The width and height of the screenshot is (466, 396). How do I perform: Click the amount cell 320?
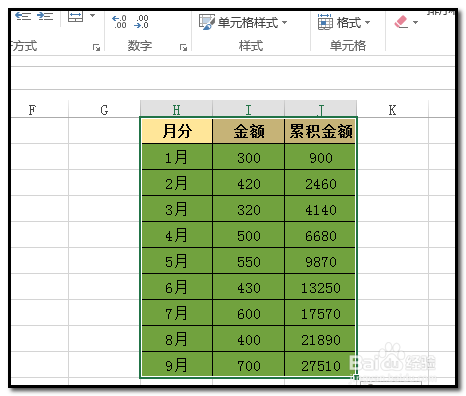(x=249, y=209)
